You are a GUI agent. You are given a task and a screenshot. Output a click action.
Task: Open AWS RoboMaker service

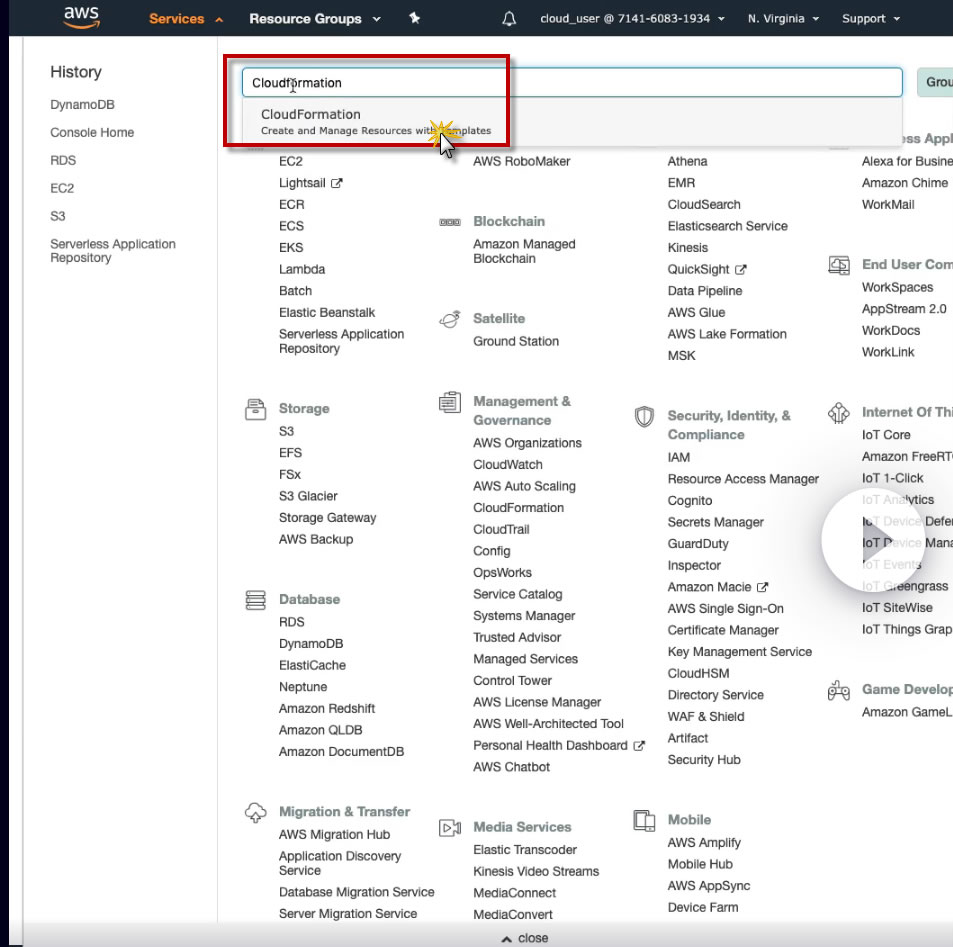(x=521, y=162)
